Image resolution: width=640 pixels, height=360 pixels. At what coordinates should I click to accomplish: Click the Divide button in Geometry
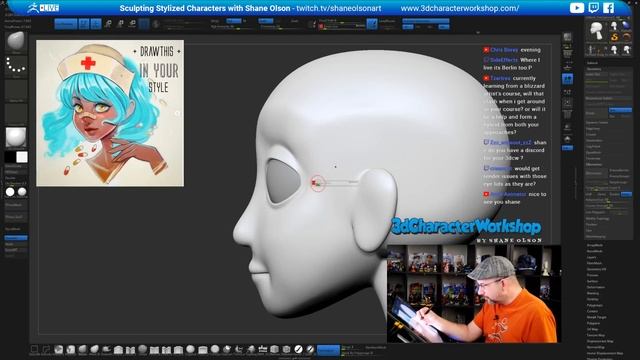[x=597, y=113]
